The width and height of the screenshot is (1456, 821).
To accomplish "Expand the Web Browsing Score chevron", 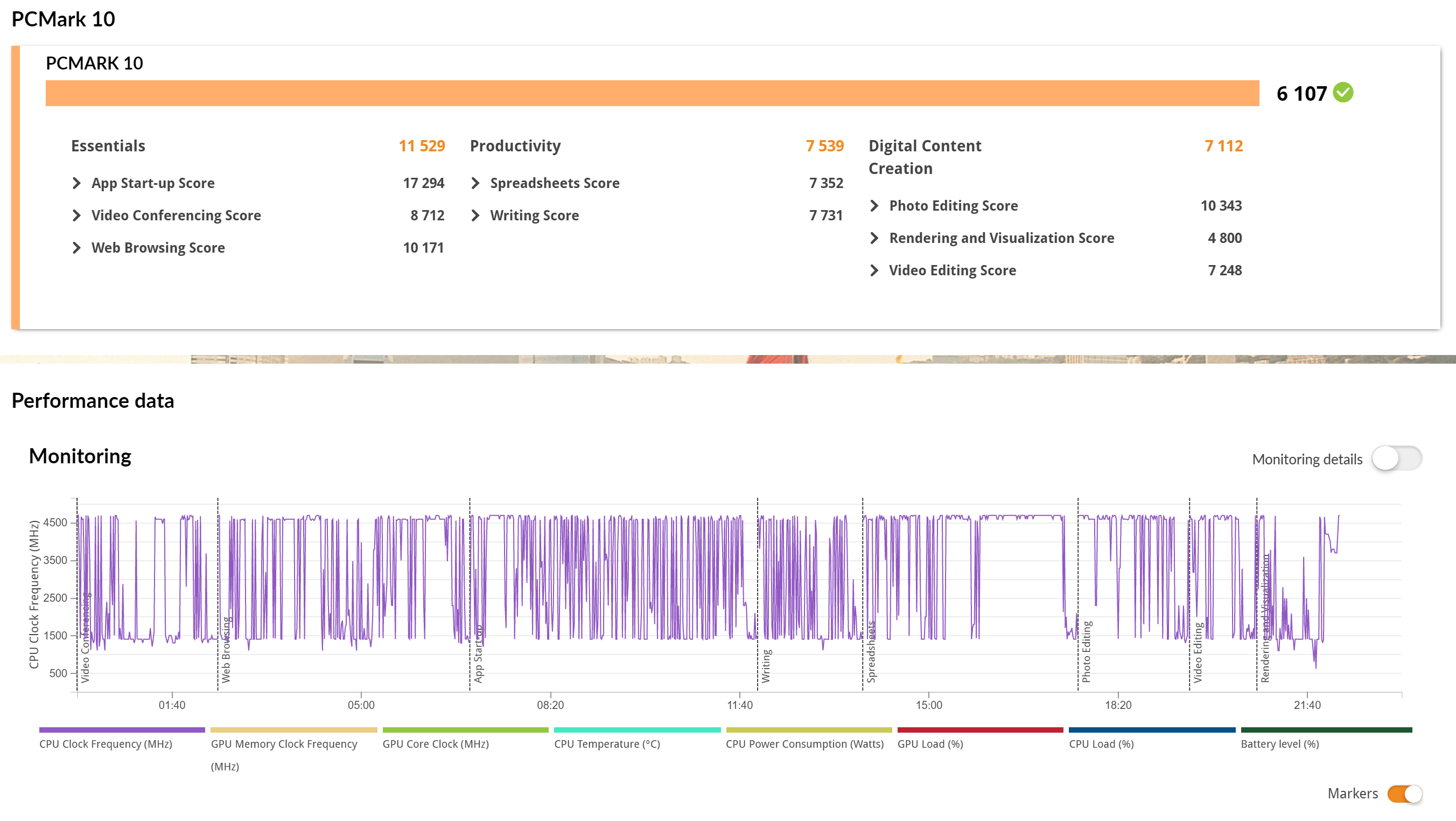I will (77, 248).
